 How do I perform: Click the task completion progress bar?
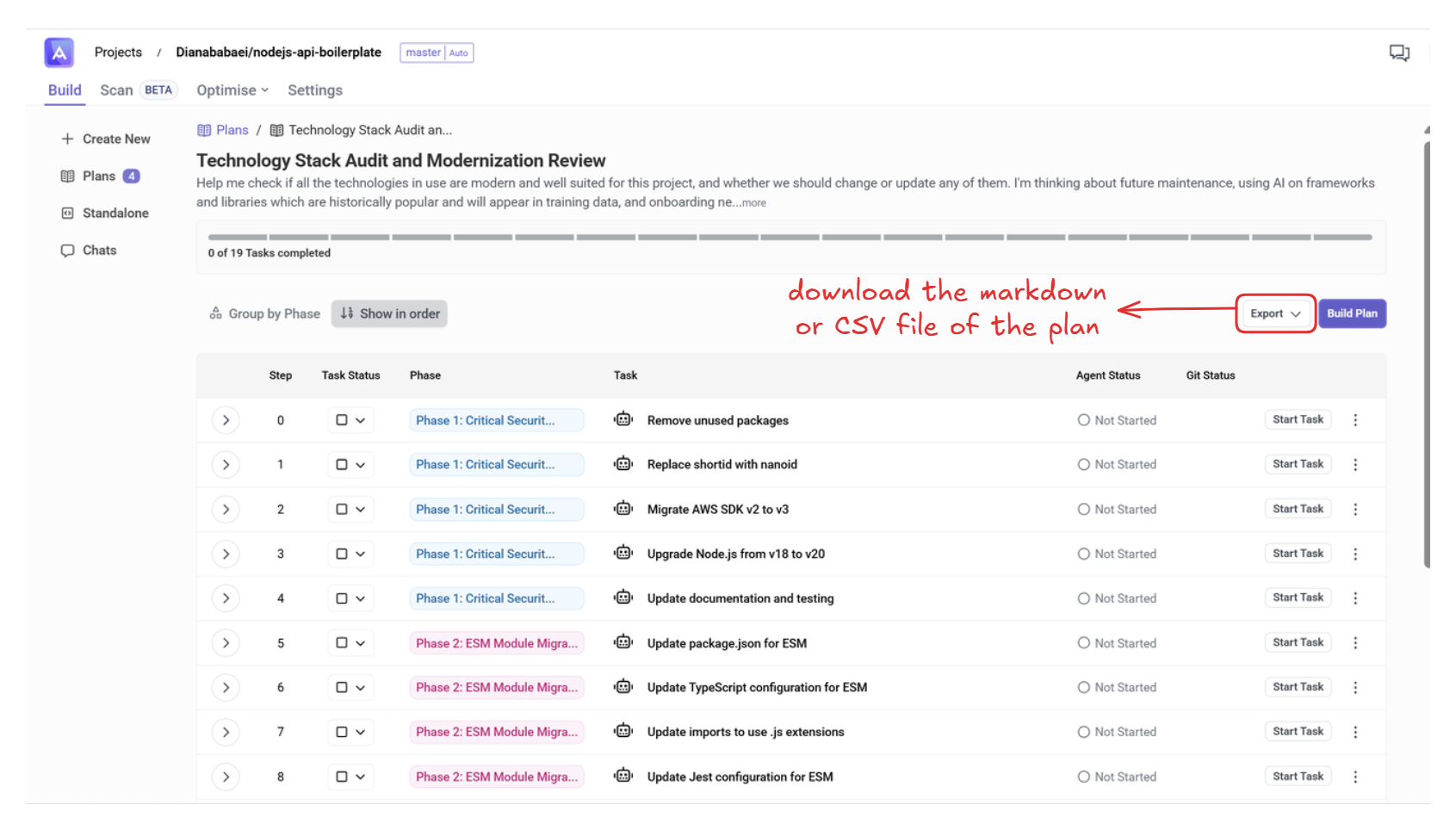tap(790, 237)
